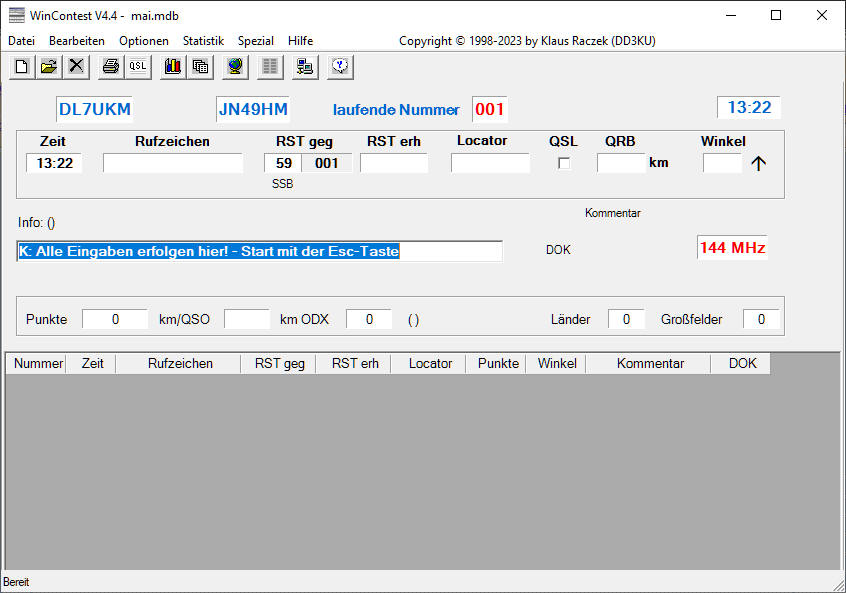Open the Datei menu
Screen dimensions: 846x593
click(x=22, y=41)
